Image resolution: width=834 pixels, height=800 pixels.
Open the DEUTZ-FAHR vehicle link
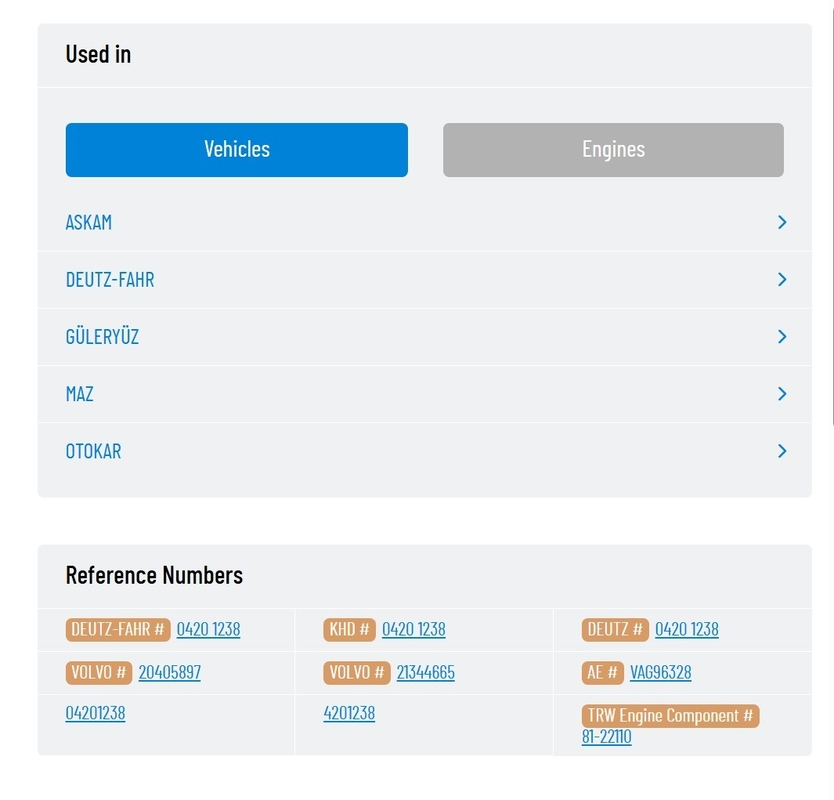(x=110, y=279)
